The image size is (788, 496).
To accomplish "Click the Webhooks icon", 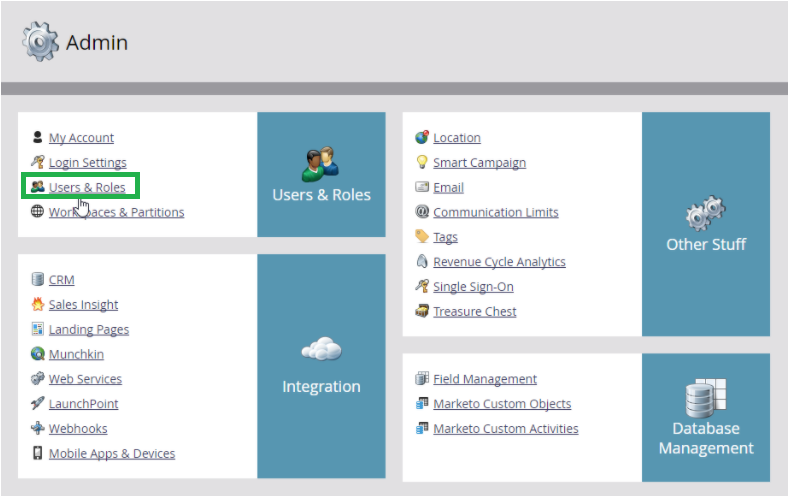I will (x=37, y=428).
